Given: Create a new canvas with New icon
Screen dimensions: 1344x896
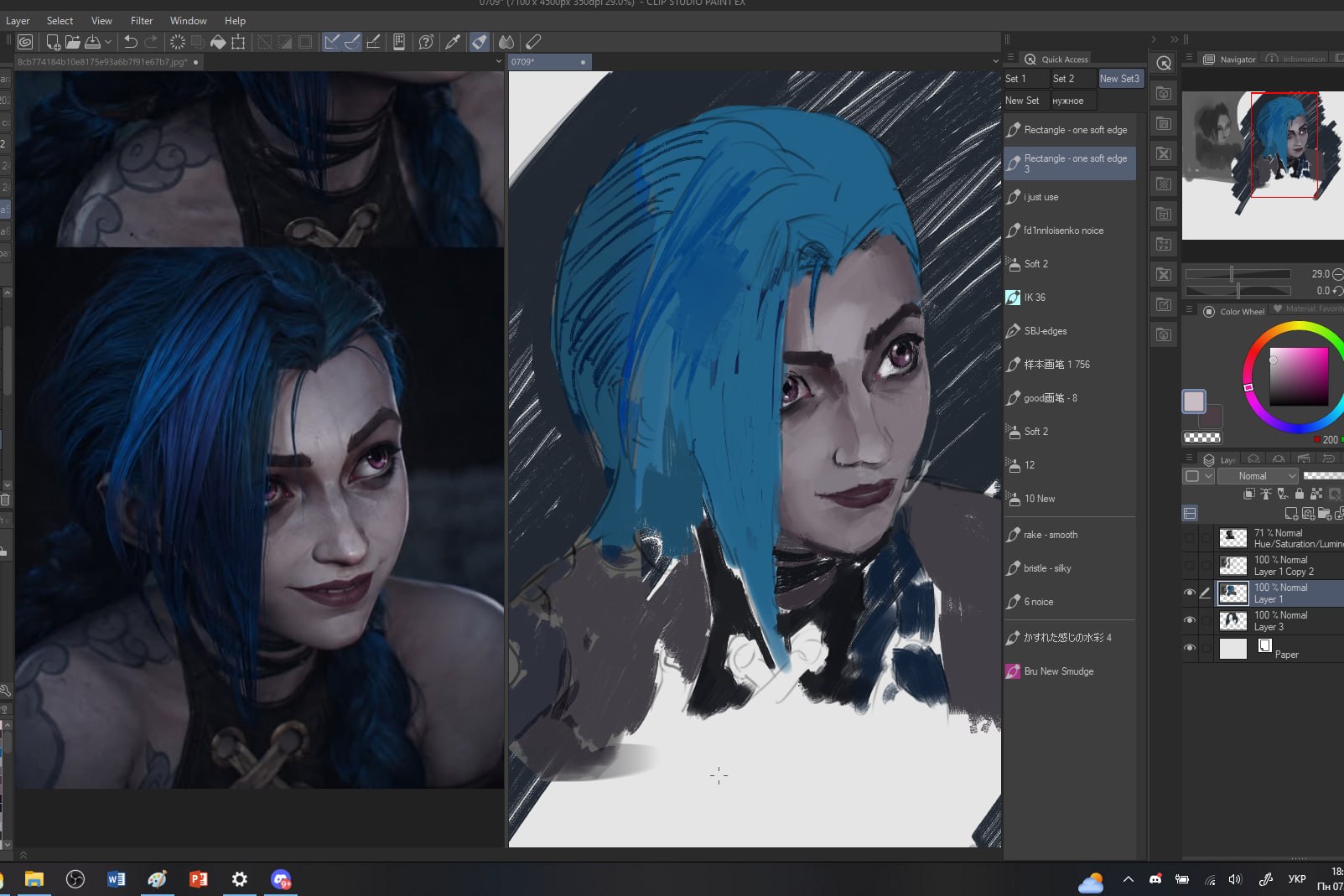Looking at the screenshot, I should pyautogui.click(x=53, y=42).
